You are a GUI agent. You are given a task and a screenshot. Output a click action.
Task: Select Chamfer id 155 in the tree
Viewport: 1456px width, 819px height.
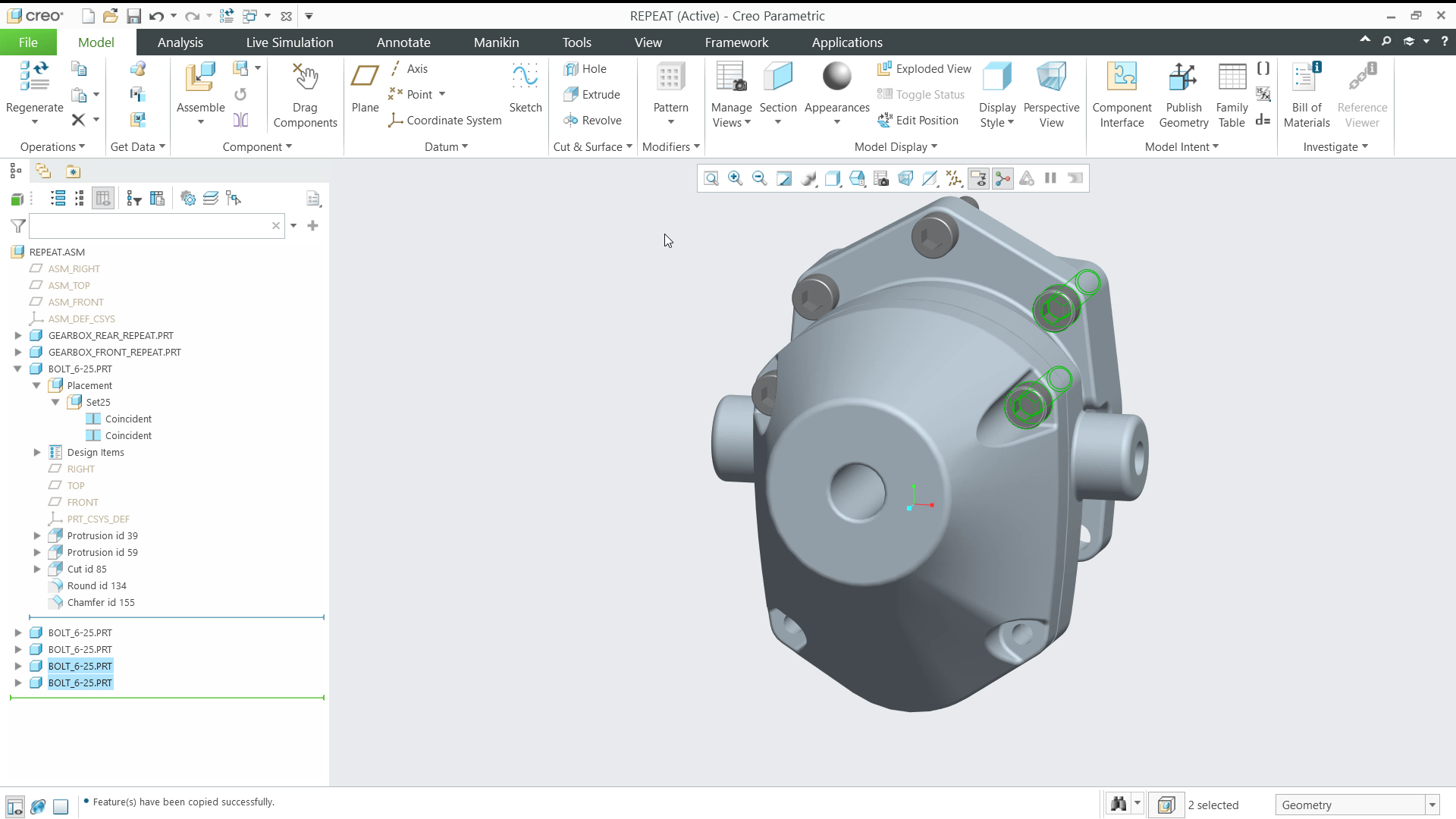101,603
